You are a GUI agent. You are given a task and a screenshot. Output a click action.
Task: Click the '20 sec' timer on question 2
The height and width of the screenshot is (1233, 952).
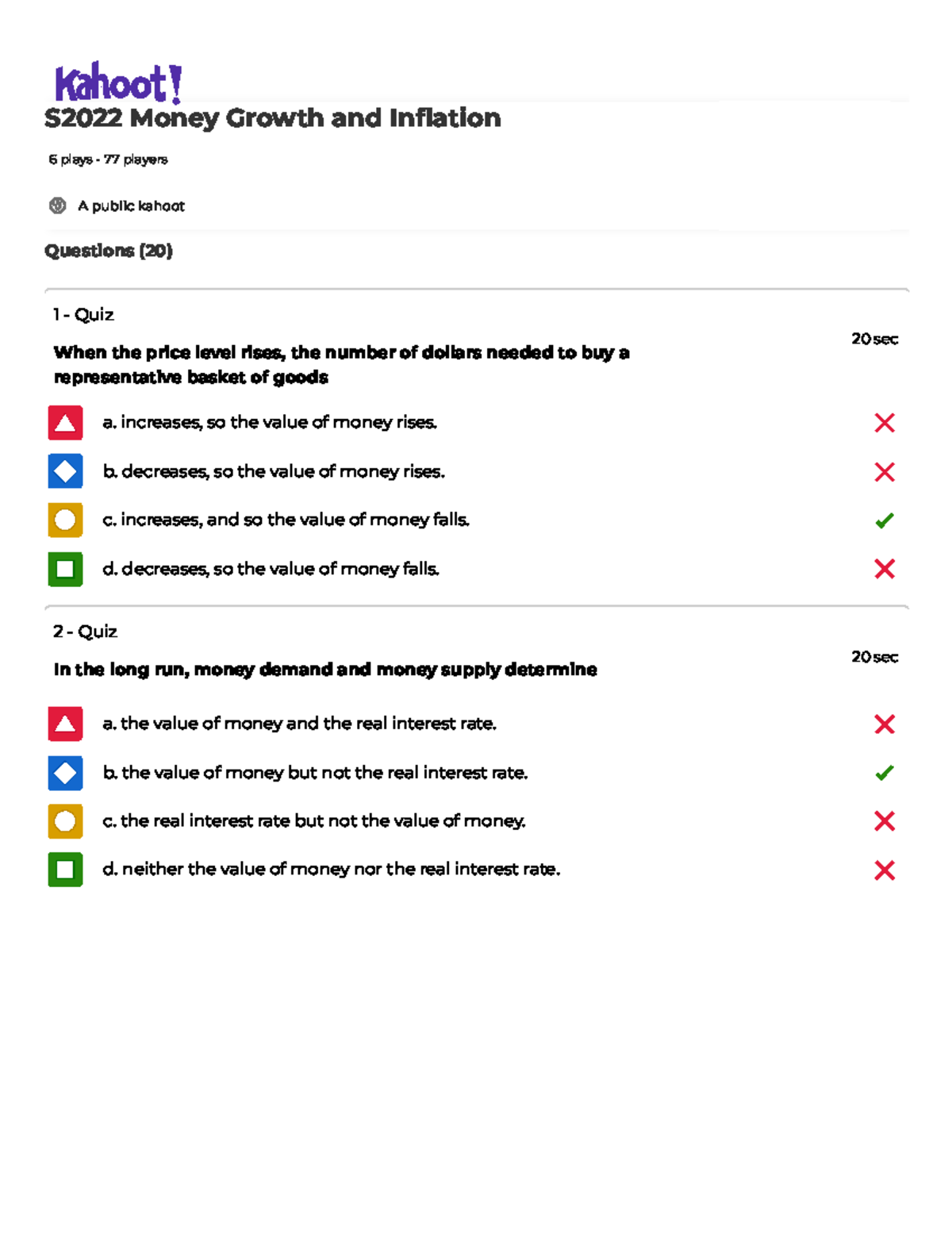874,657
